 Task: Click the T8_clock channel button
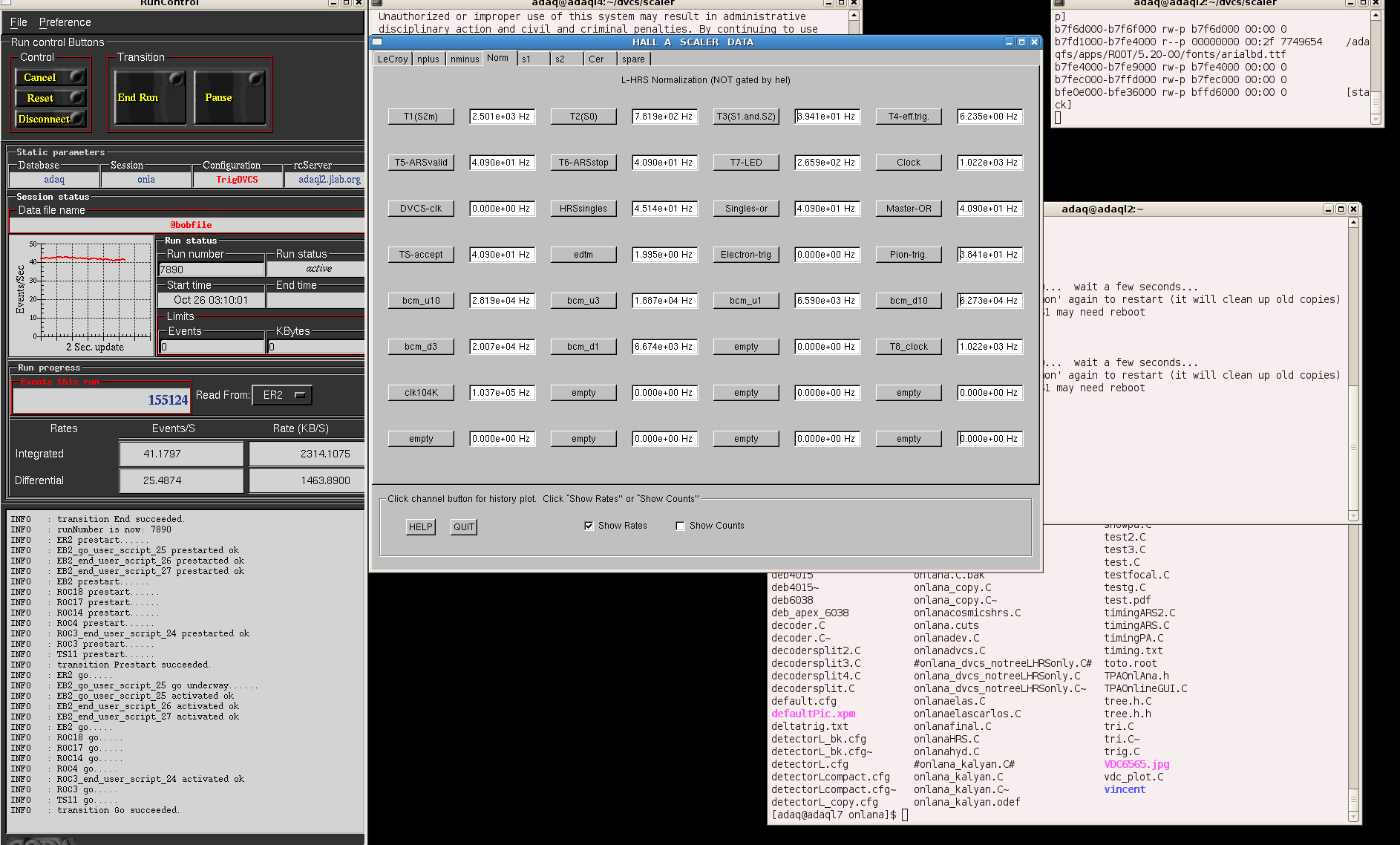point(909,347)
